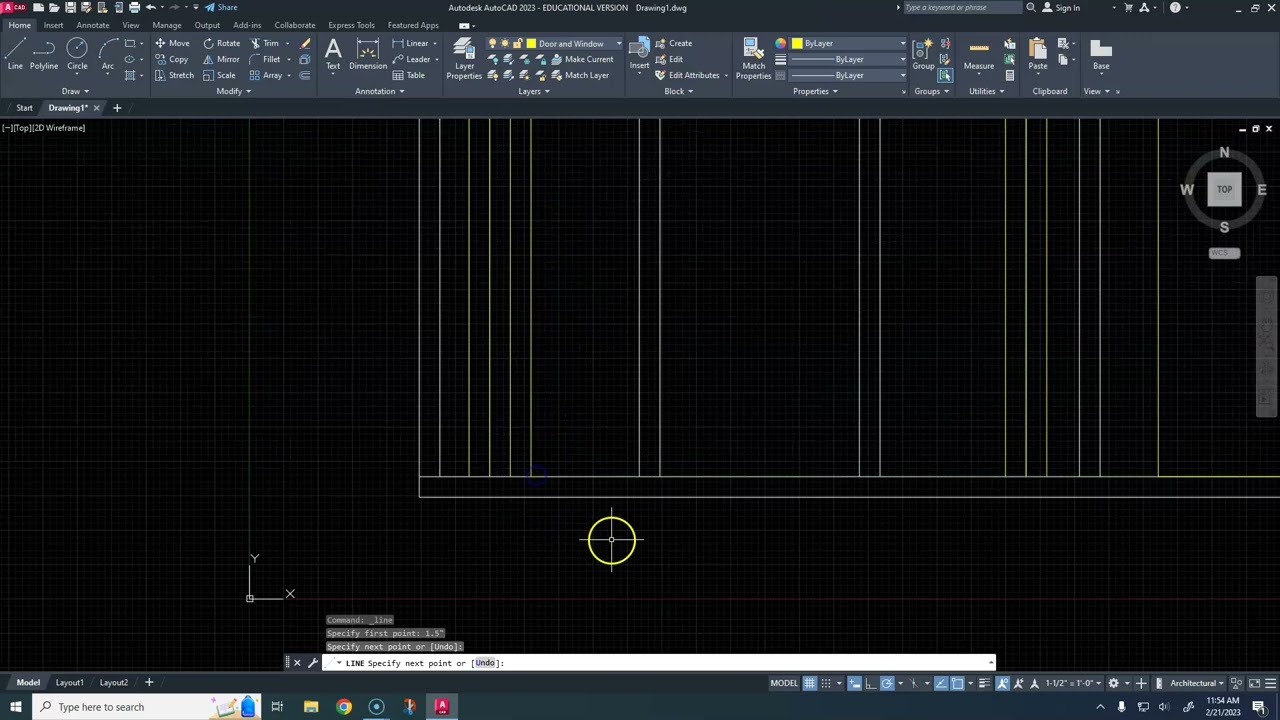The image size is (1280, 720).
Task: Switch to the Insert ribbon tab
Action: [x=53, y=25]
